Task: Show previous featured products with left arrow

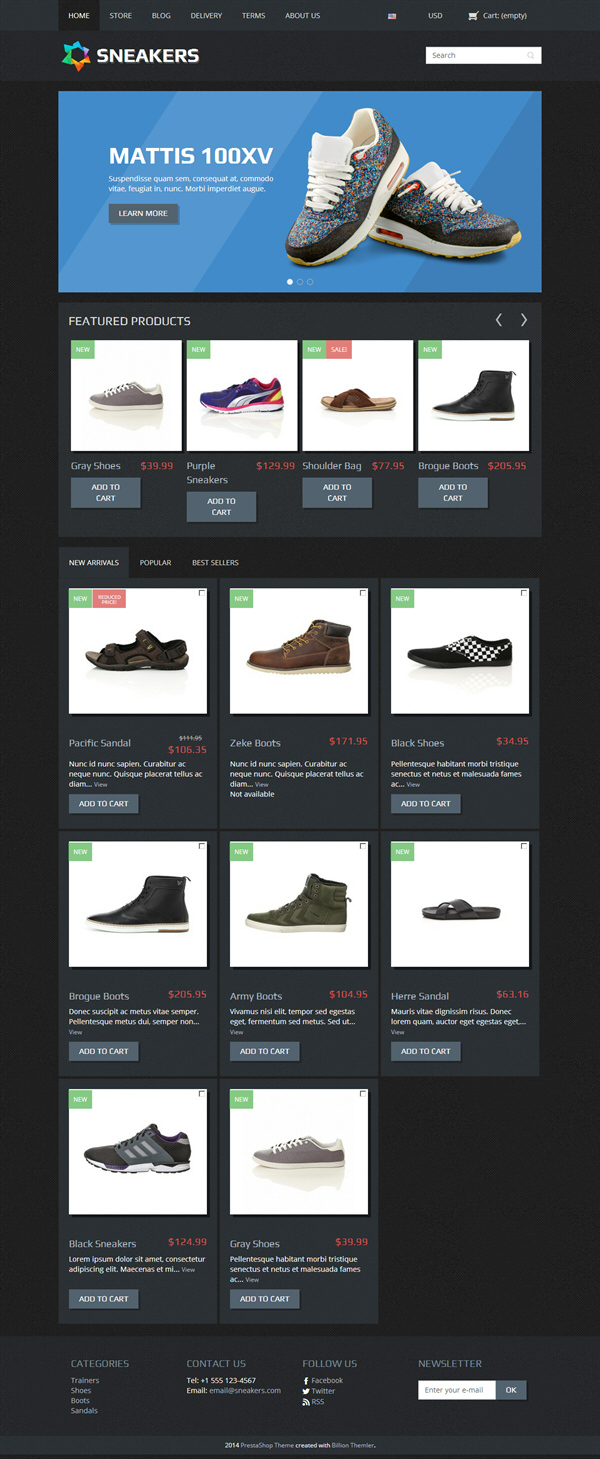Action: 499,320
